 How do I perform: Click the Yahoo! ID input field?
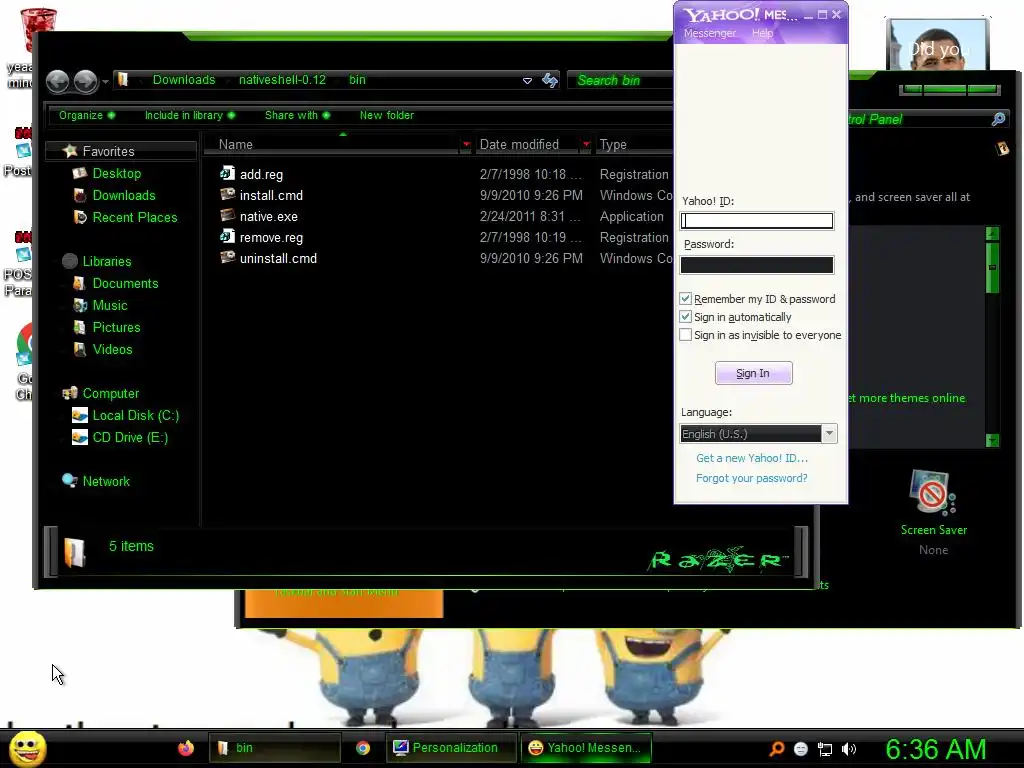pos(756,221)
